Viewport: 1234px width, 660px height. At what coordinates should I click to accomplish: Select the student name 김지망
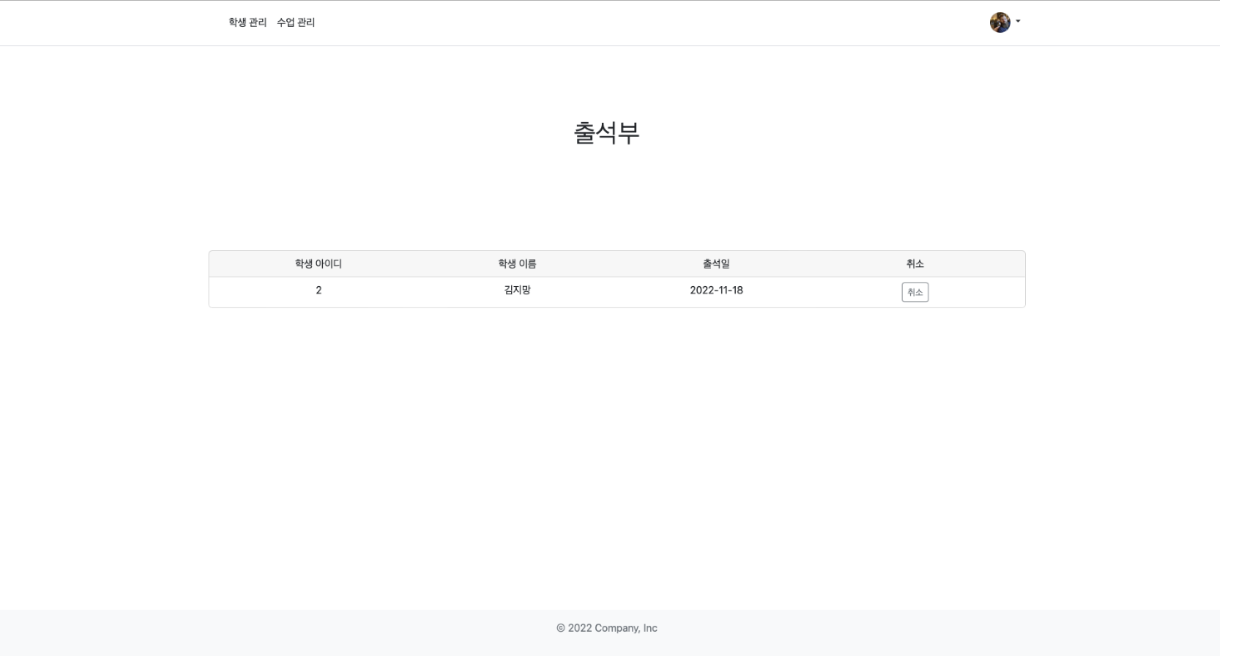(x=518, y=291)
